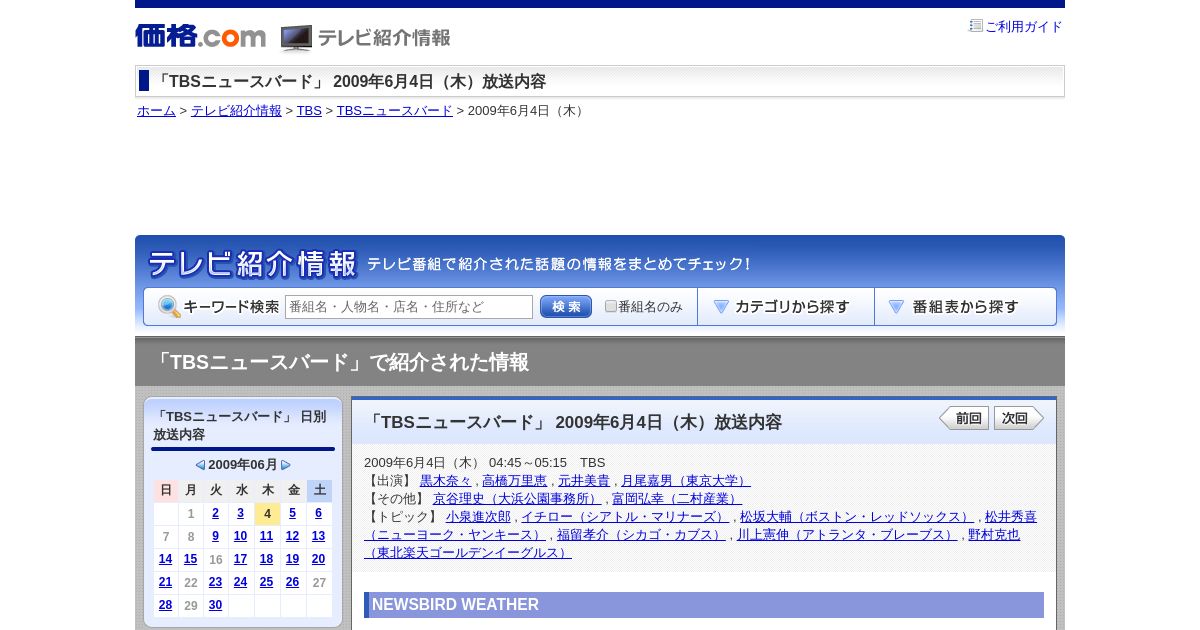Click the magnifier icon by キーワード検索
1200x630 pixels.
click(169, 307)
